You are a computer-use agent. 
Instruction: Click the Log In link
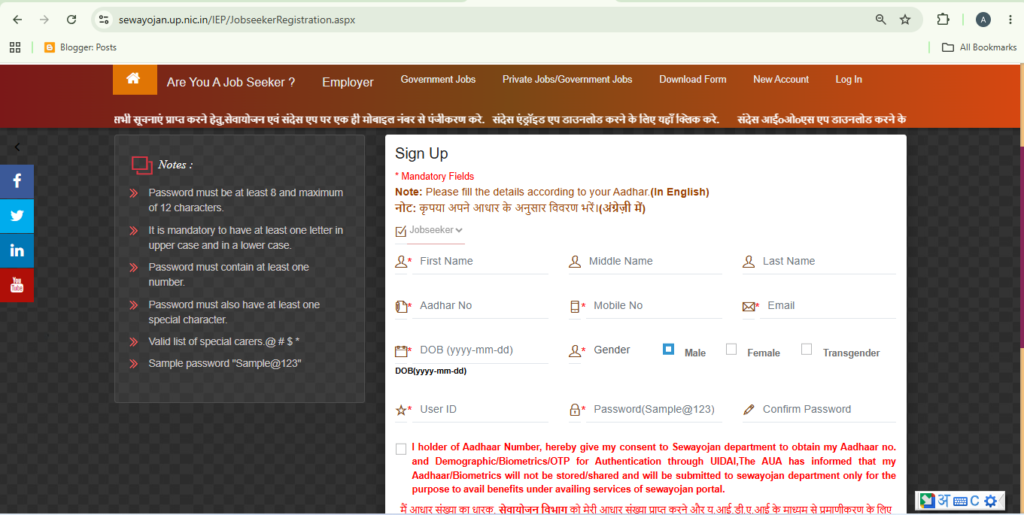click(848, 80)
